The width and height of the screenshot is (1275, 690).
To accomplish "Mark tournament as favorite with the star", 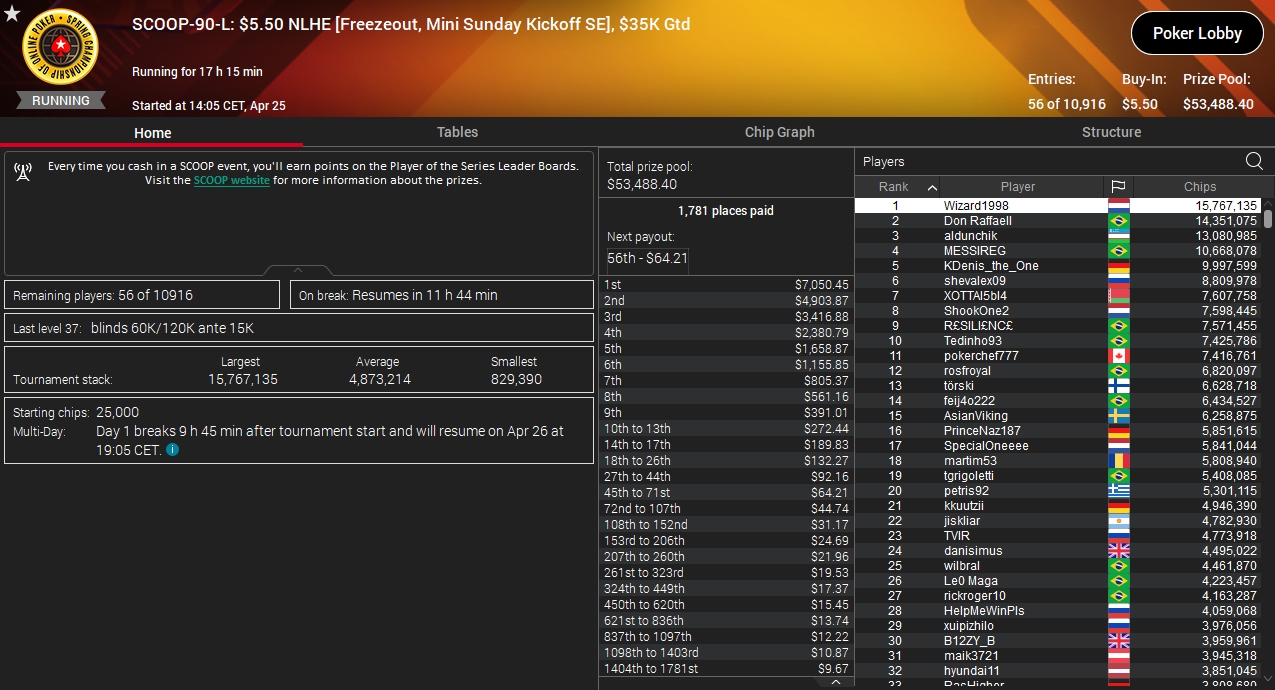I will pos(12,13).
